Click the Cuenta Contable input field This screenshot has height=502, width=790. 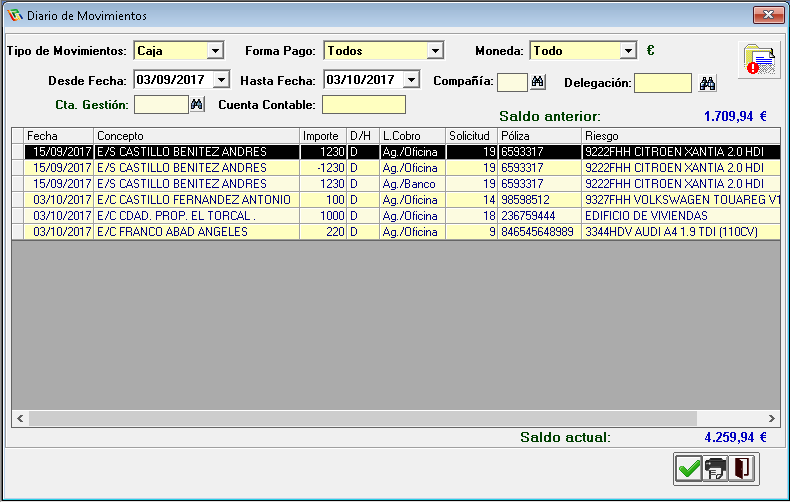(x=364, y=105)
